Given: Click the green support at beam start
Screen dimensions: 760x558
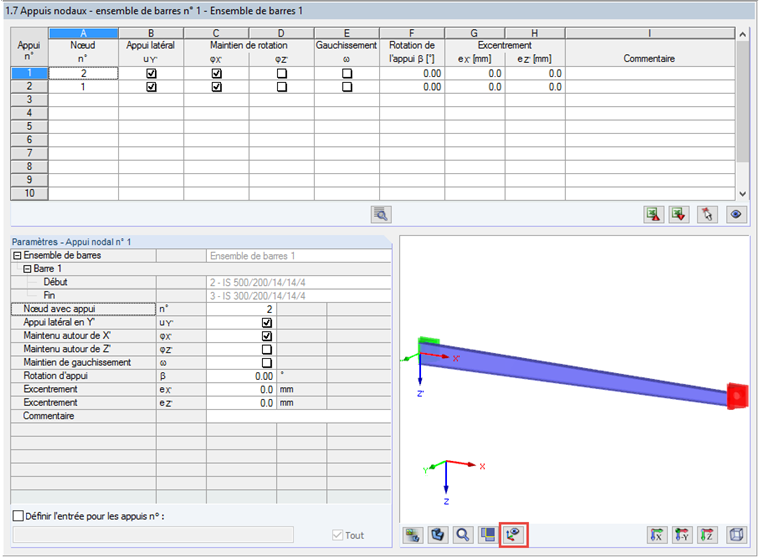Looking at the screenshot, I should tap(428, 341).
